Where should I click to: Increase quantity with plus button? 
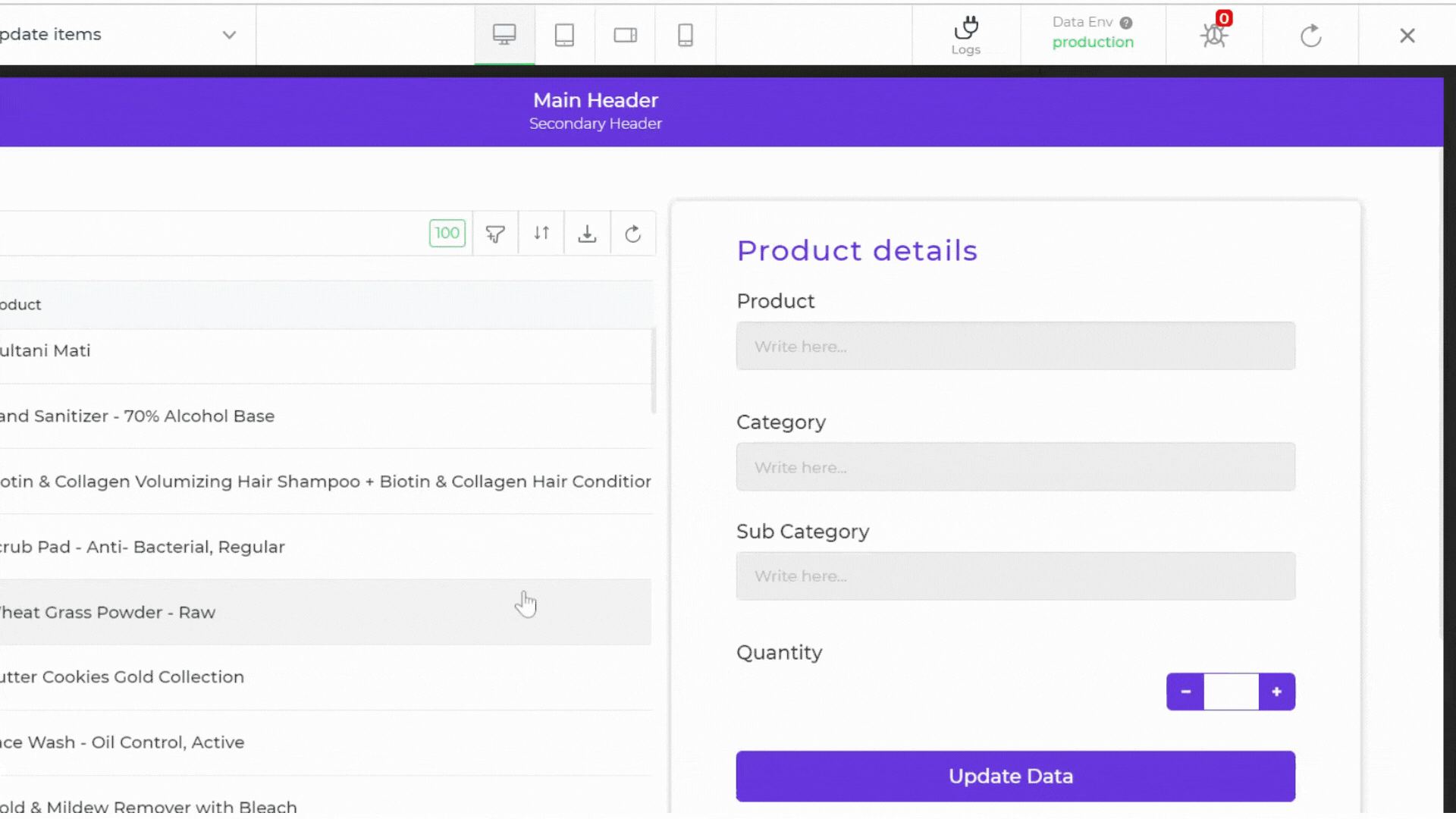coord(1277,692)
